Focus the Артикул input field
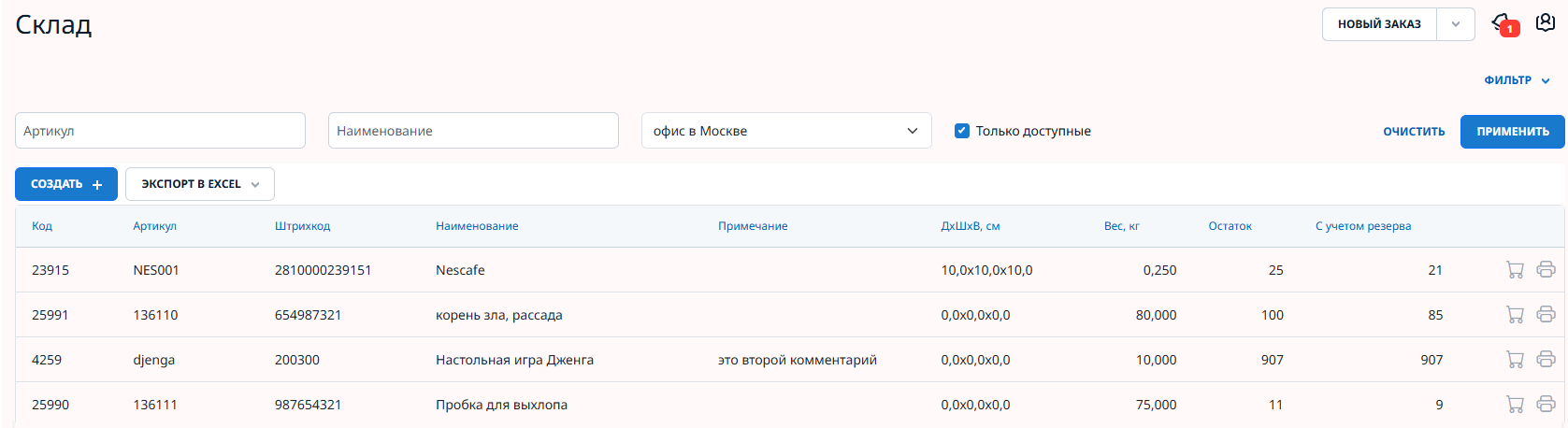Screen dimensions: 1568x428 [x=160, y=131]
